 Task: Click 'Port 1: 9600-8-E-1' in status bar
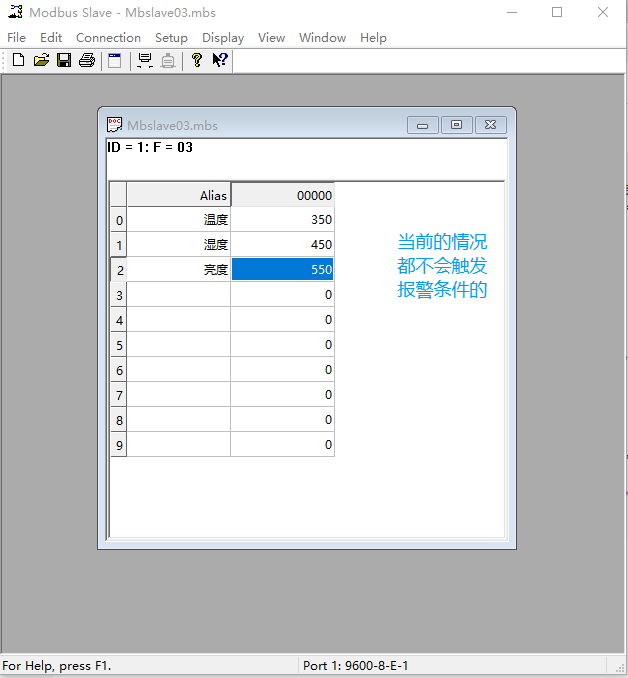click(356, 665)
